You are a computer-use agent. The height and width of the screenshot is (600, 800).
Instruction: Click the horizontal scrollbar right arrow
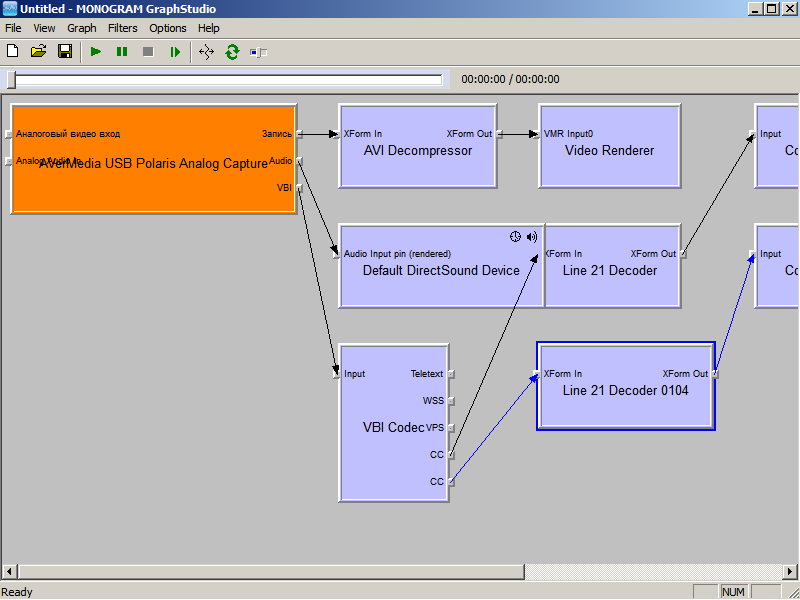[791, 572]
